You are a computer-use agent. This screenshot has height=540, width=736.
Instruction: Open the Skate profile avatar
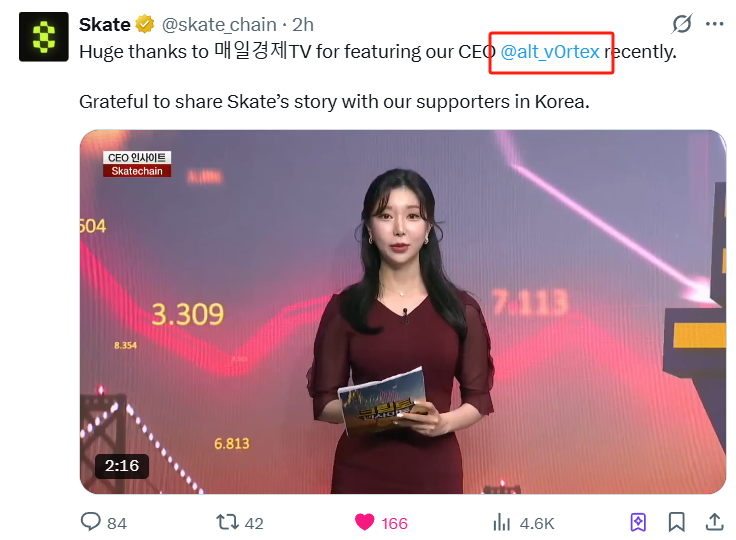point(44,37)
